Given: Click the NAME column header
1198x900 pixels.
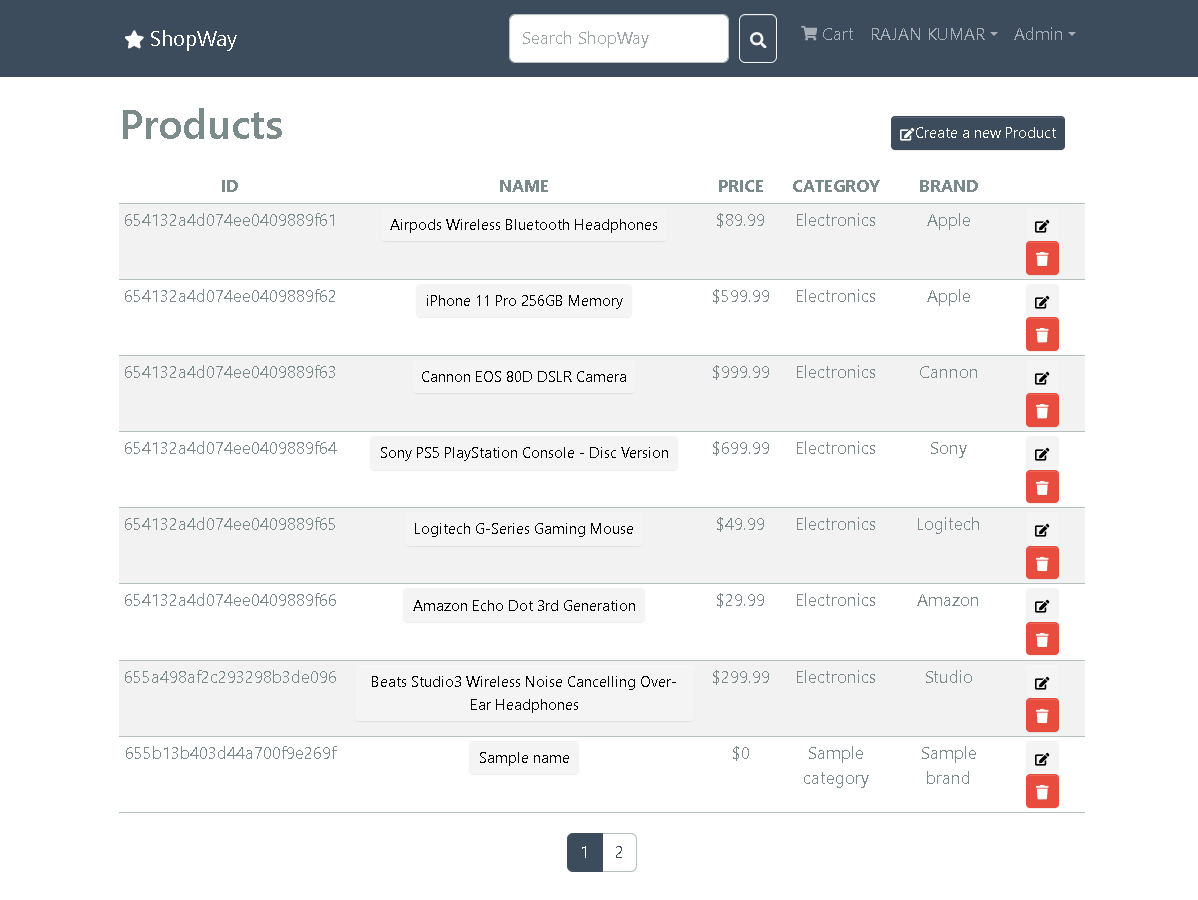Looking at the screenshot, I should click(523, 186).
